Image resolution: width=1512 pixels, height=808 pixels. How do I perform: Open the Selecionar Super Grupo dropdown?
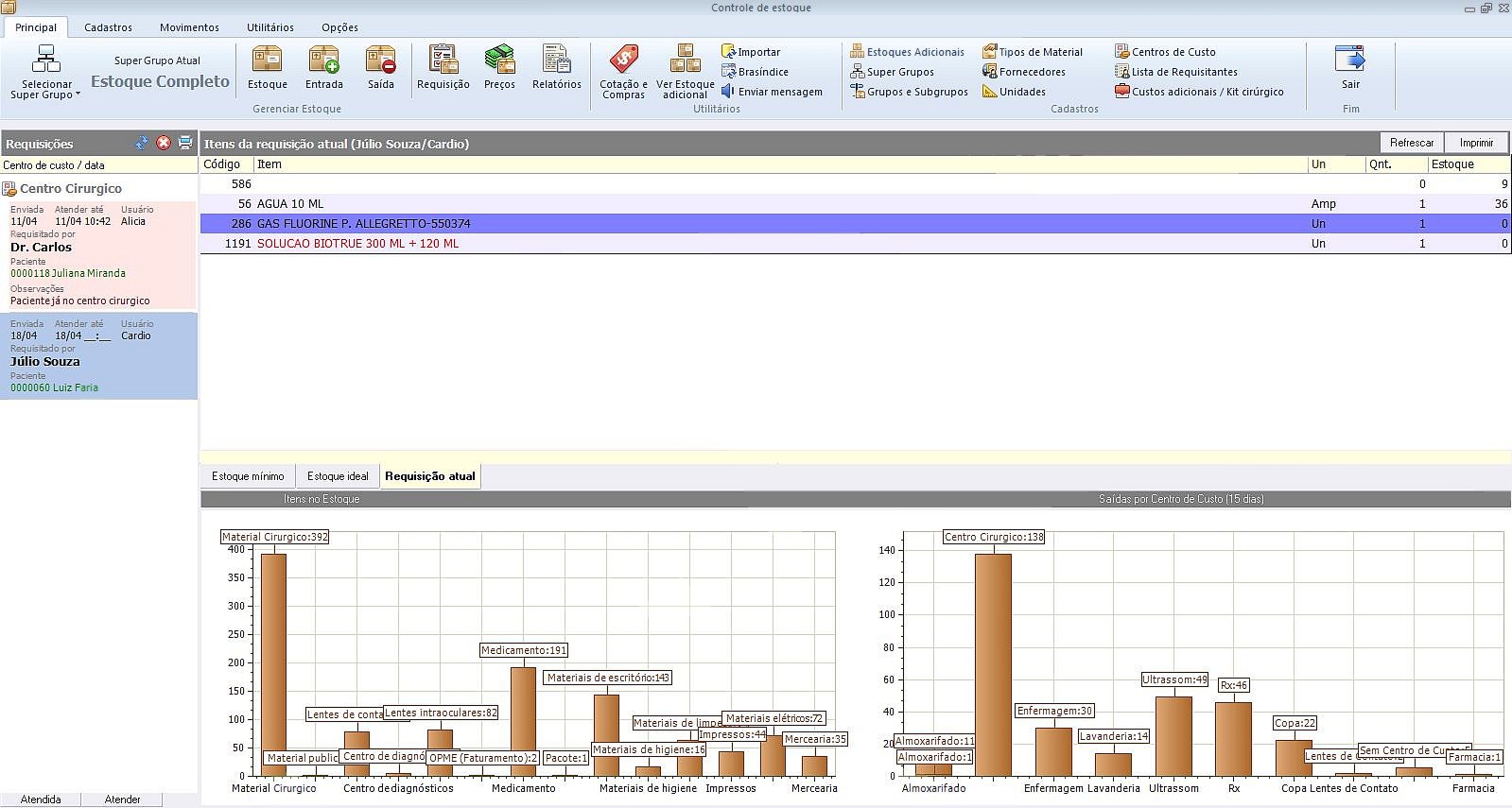tap(45, 71)
